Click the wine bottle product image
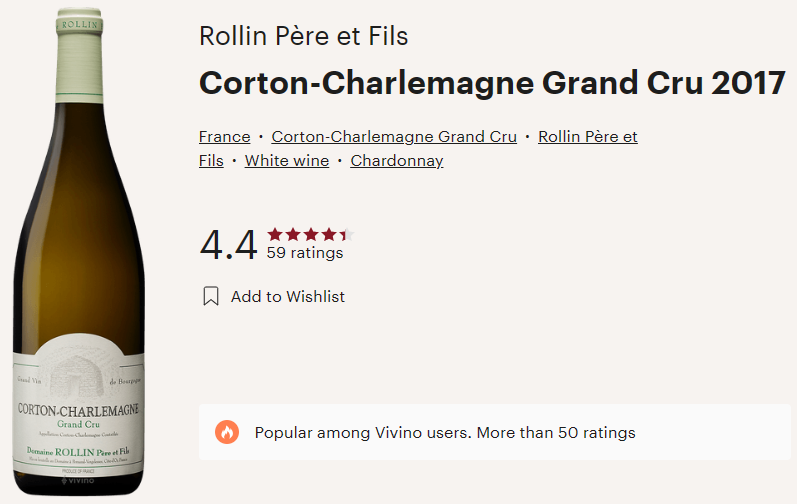 click(78, 250)
